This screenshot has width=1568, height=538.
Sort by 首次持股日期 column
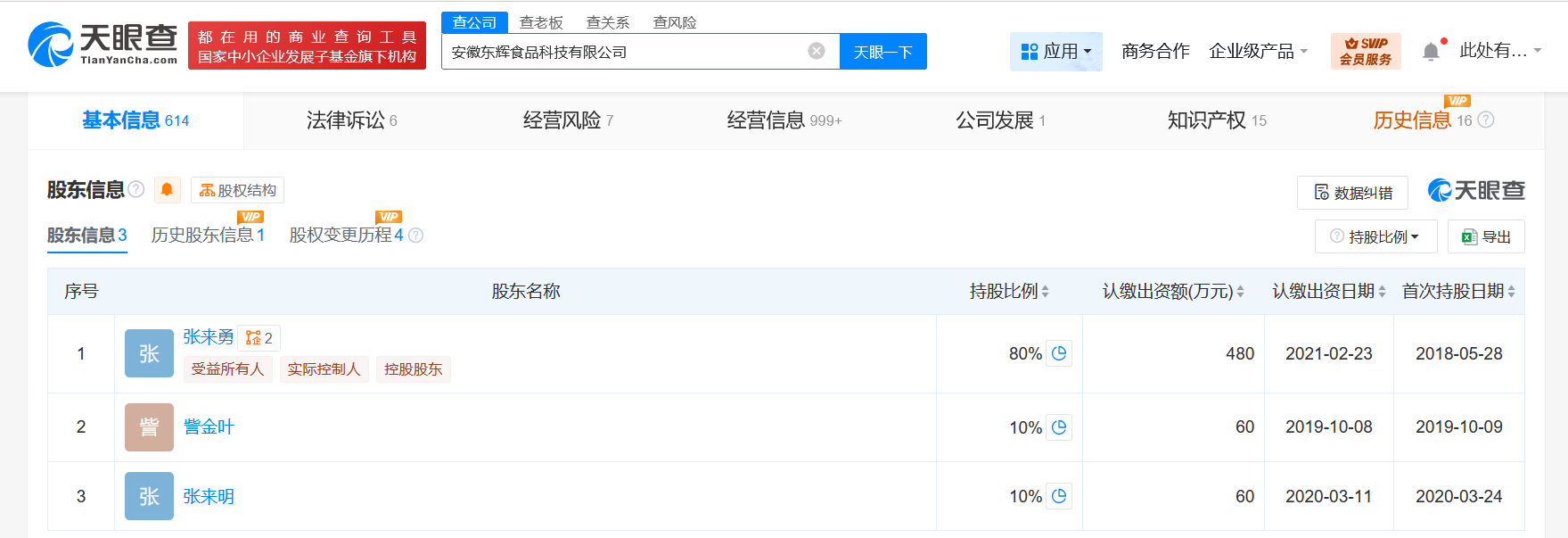1511,292
